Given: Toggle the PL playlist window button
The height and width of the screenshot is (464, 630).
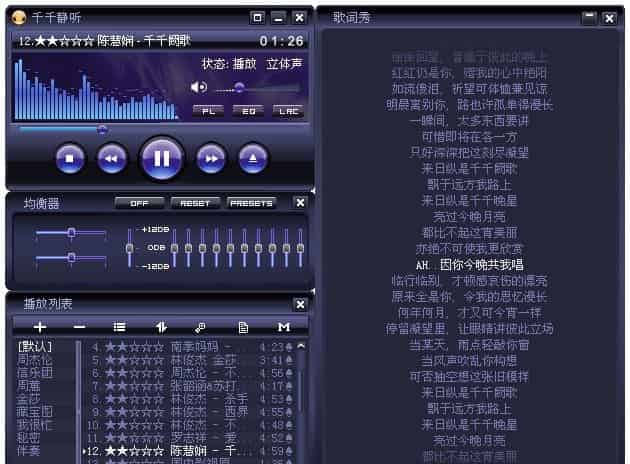Looking at the screenshot, I should [x=208, y=111].
